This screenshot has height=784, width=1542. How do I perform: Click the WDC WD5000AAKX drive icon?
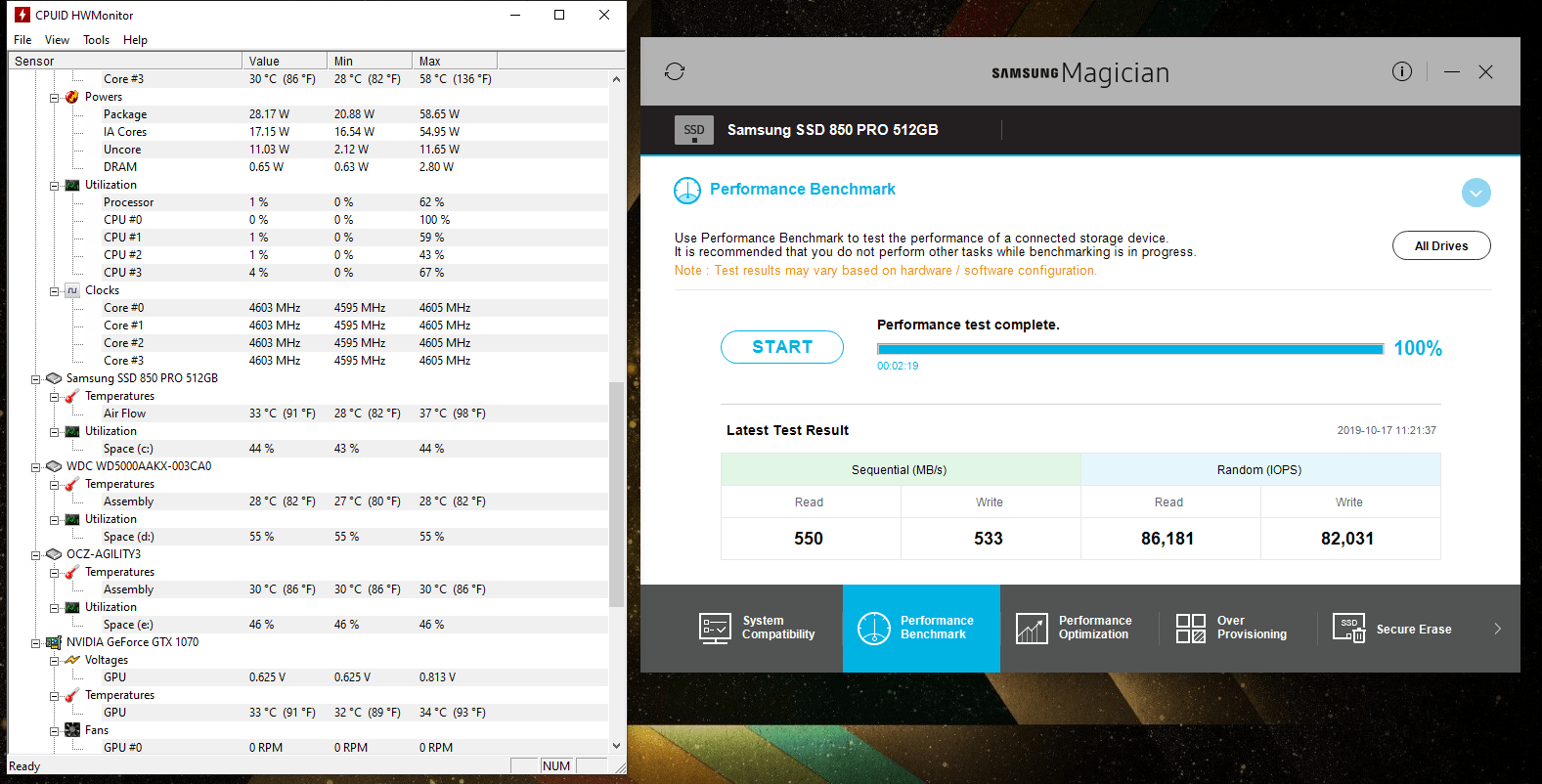coord(54,466)
